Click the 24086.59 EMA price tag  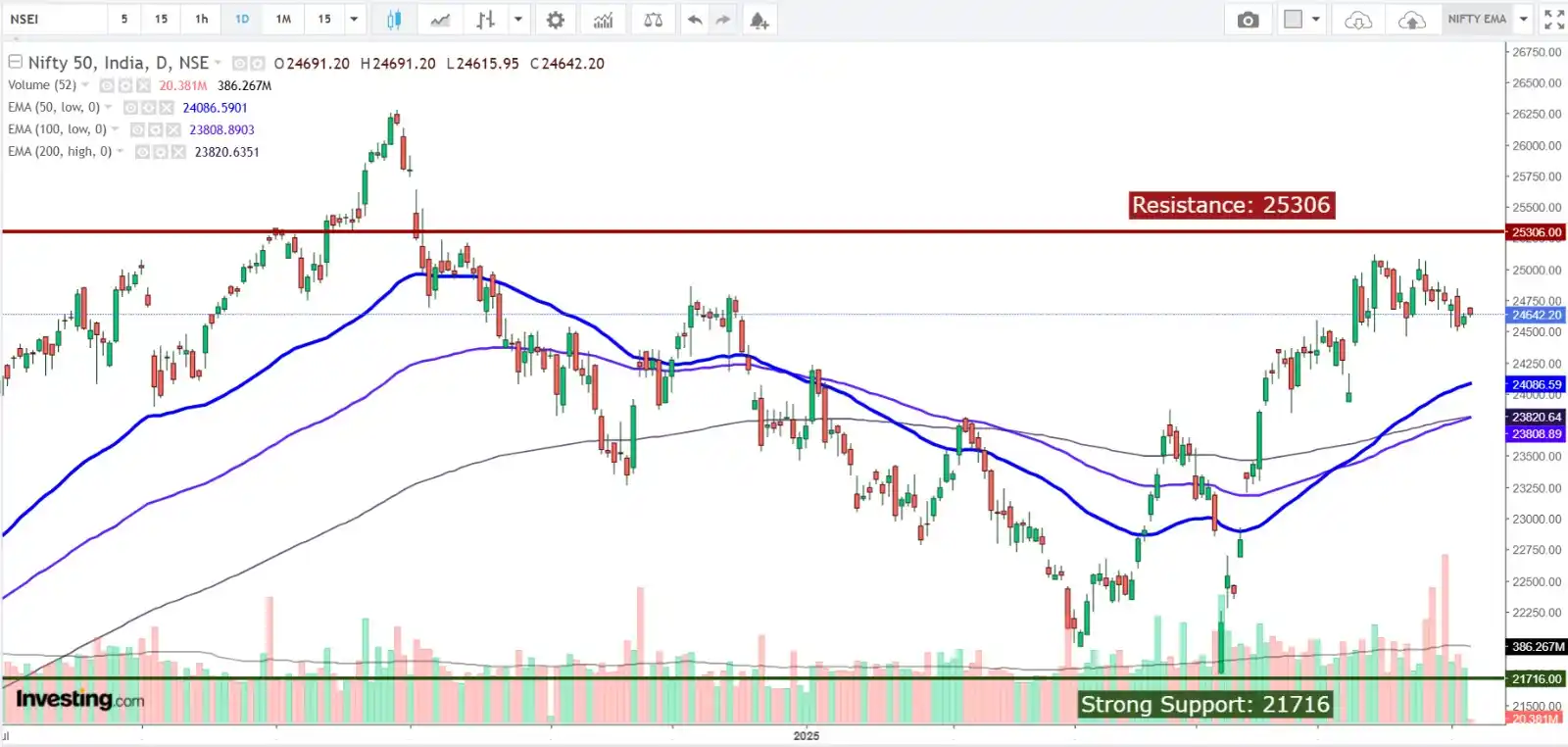[1536, 385]
